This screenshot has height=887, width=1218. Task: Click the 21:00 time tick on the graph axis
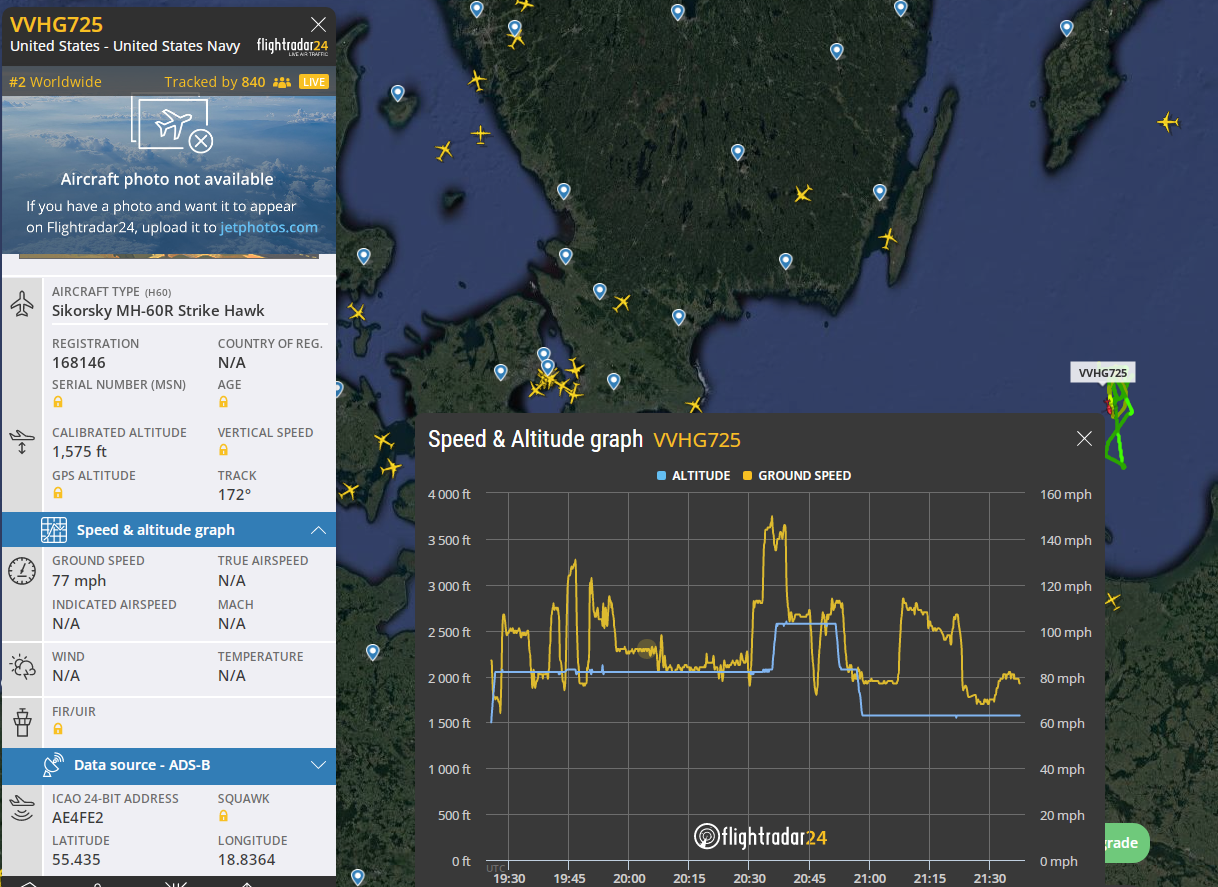point(870,878)
